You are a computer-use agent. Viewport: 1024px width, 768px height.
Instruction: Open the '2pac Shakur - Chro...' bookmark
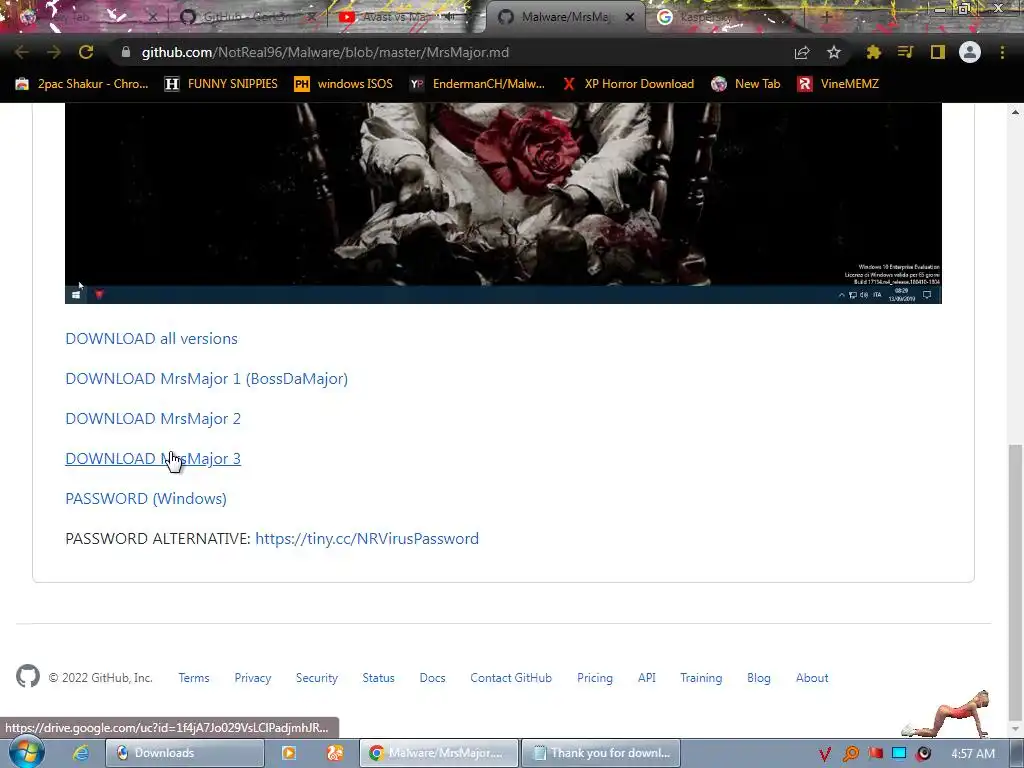(x=82, y=84)
